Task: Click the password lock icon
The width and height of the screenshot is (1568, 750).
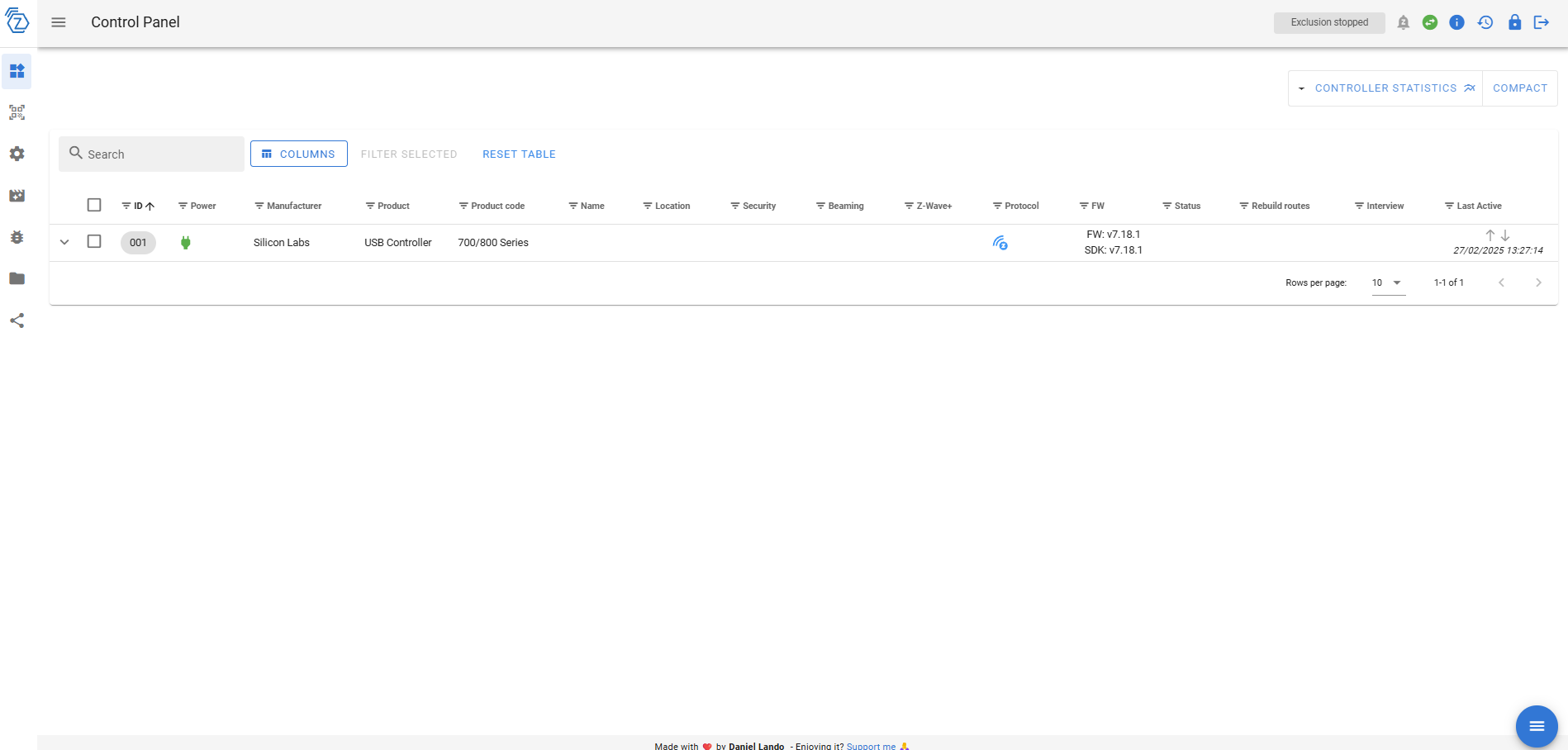Action: click(1514, 22)
